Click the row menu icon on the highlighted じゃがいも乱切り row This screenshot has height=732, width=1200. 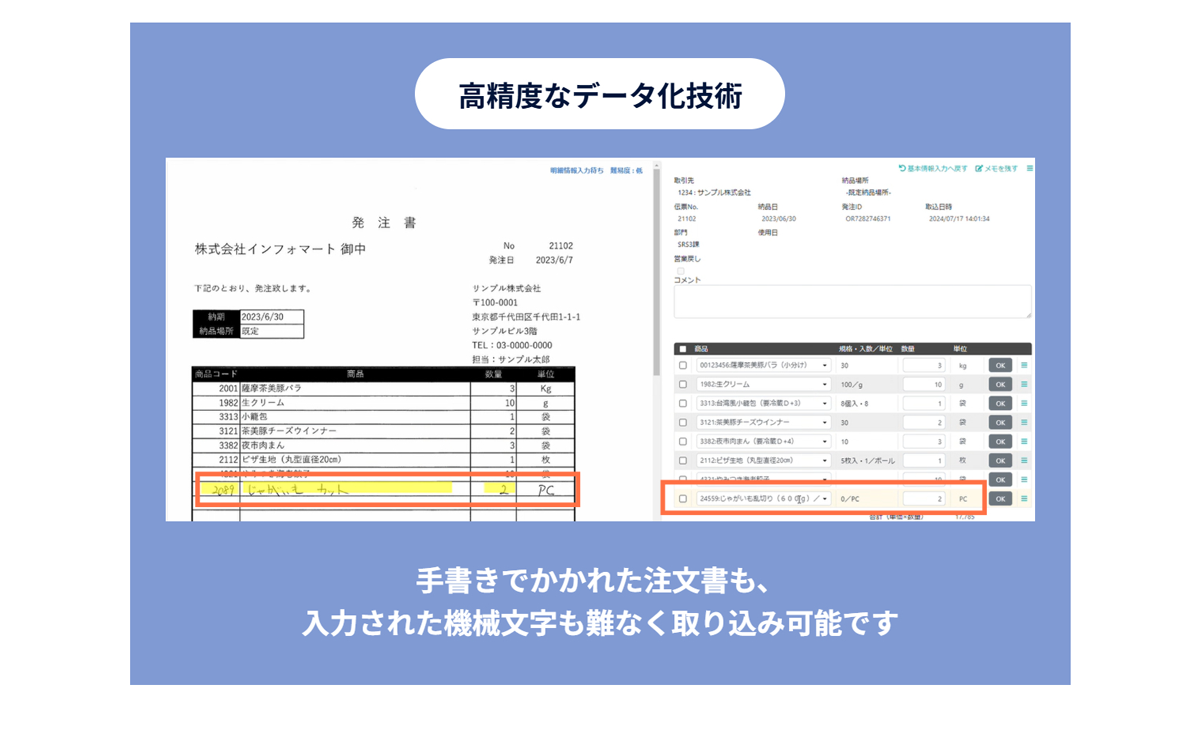tap(1023, 498)
